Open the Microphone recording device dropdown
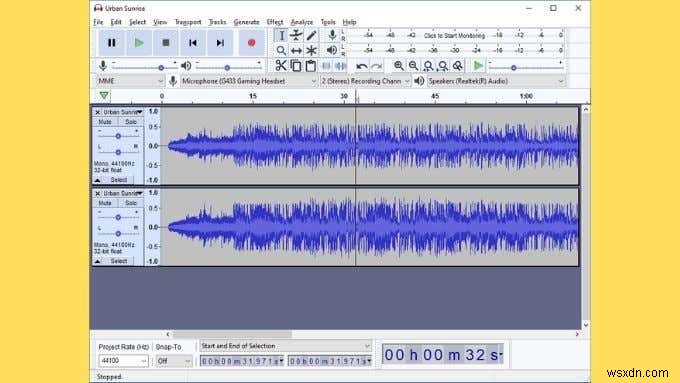The height and width of the screenshot is (383, 680). 248,81
